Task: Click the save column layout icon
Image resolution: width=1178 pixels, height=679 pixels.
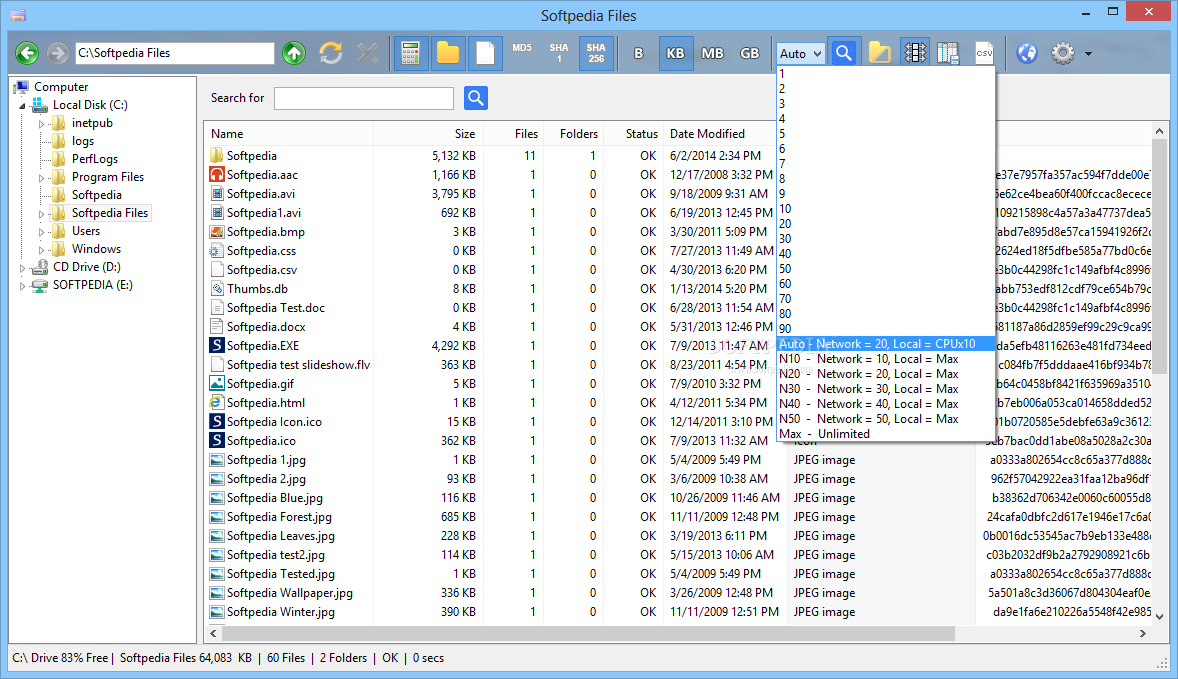Action: [948, 53]
